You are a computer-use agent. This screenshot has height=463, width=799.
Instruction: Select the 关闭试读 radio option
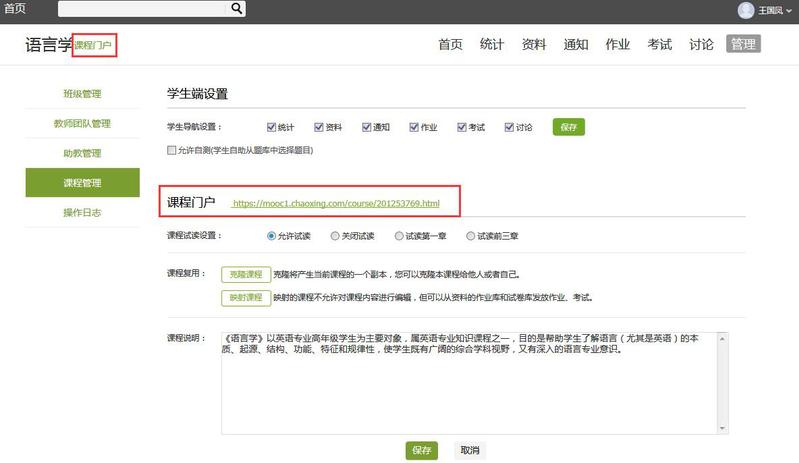click(335, 236)
